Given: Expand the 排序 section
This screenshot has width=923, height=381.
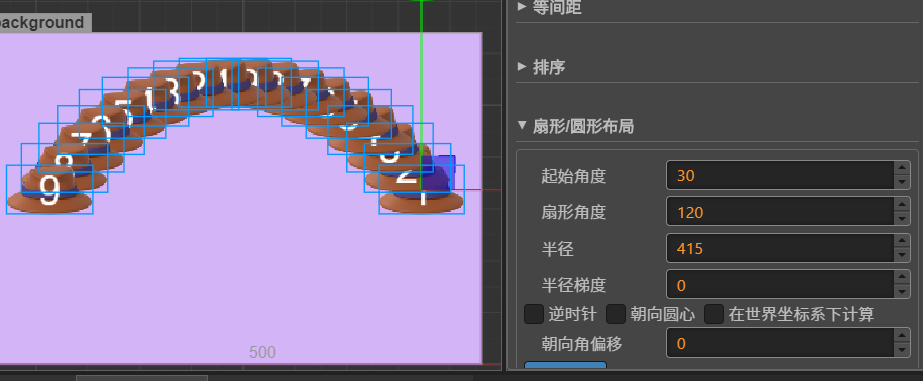Looking at the screenshot, I should click(542, 67).
